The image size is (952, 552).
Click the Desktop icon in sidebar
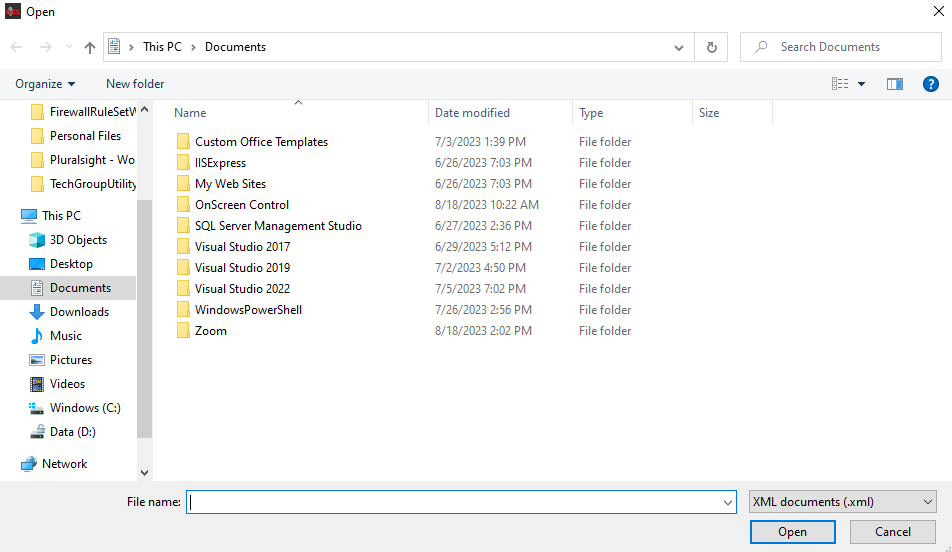click(x=37, y=264)
